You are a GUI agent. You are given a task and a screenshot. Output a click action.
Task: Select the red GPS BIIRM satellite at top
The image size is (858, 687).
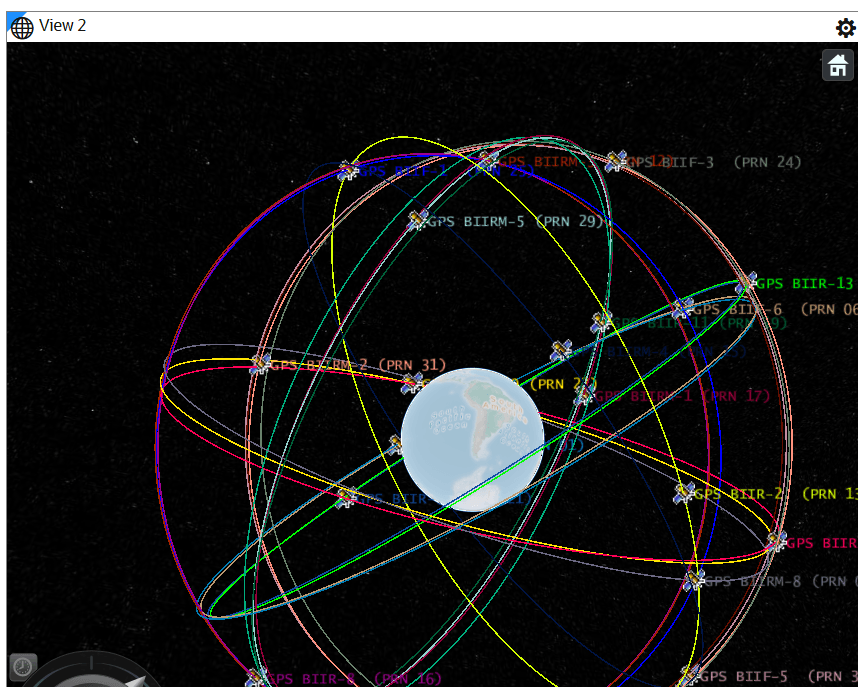tap(488, 161)
